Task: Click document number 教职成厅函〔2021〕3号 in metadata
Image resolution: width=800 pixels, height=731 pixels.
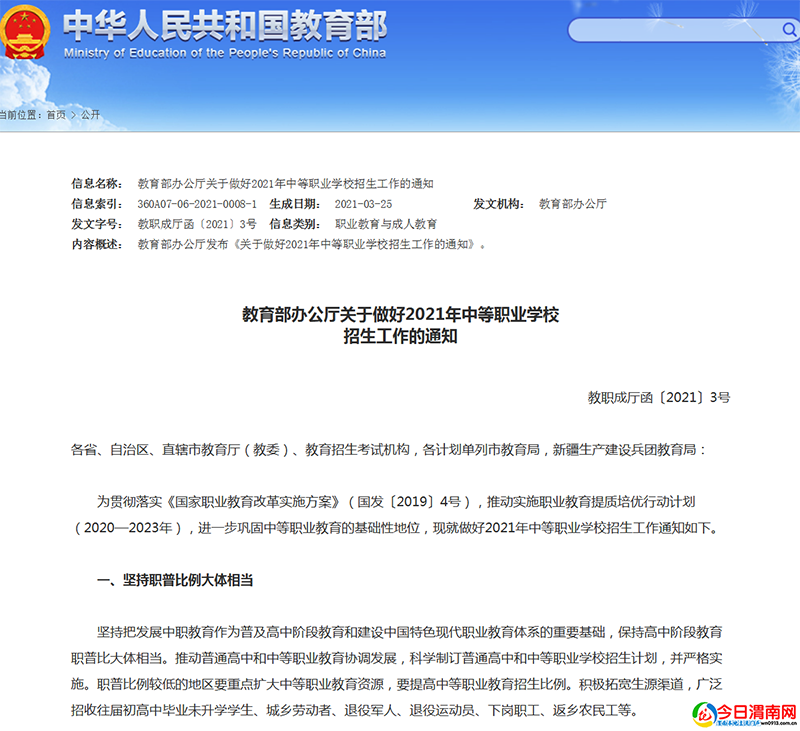Action: 197,224
